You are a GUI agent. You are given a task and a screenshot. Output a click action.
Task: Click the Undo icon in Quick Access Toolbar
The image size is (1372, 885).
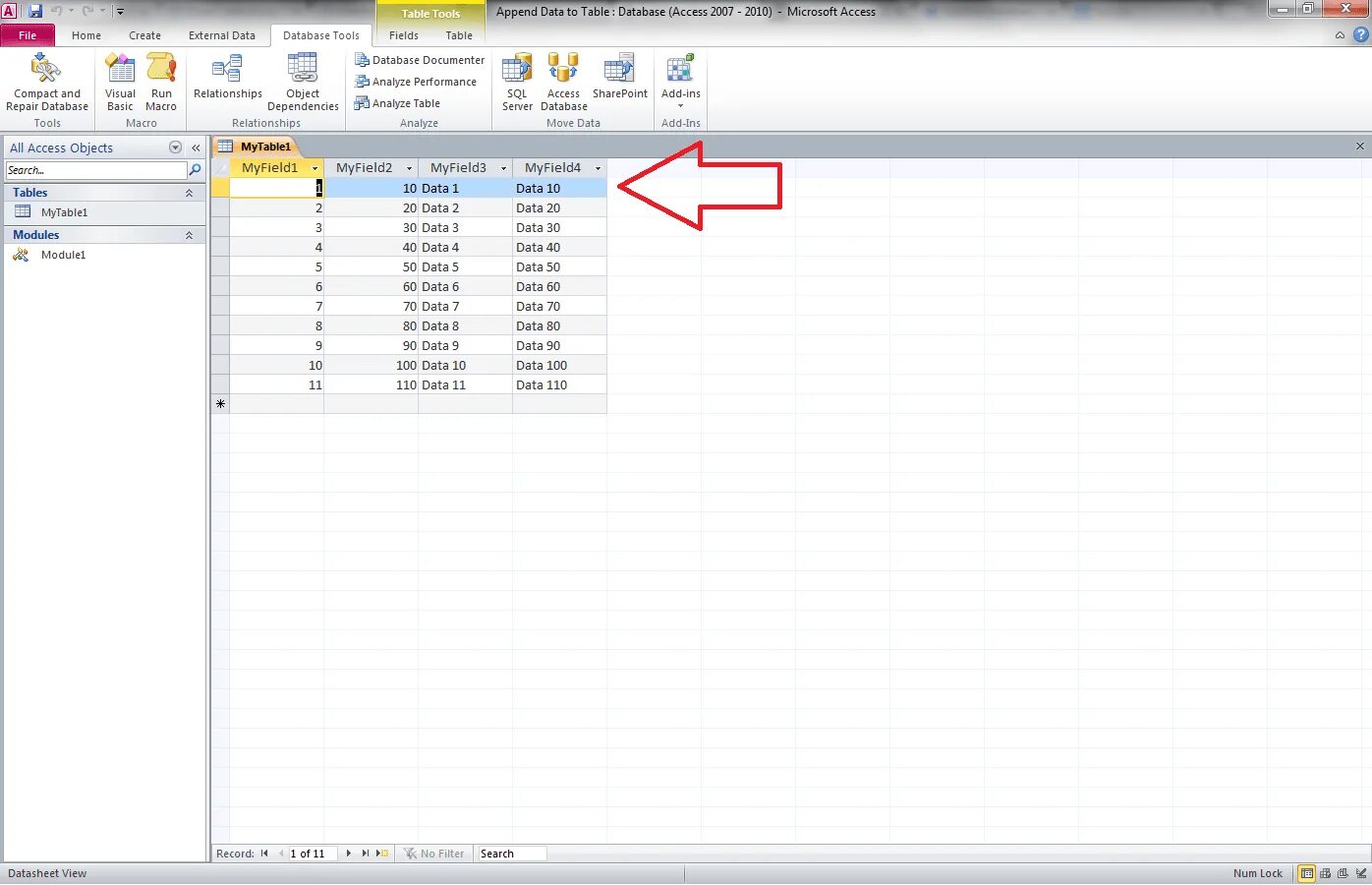(57, 11)
